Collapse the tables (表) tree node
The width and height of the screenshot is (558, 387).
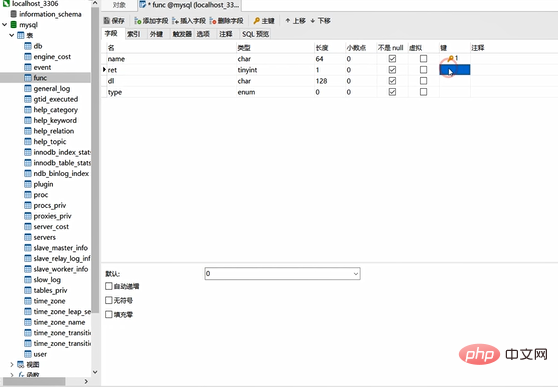12,35
